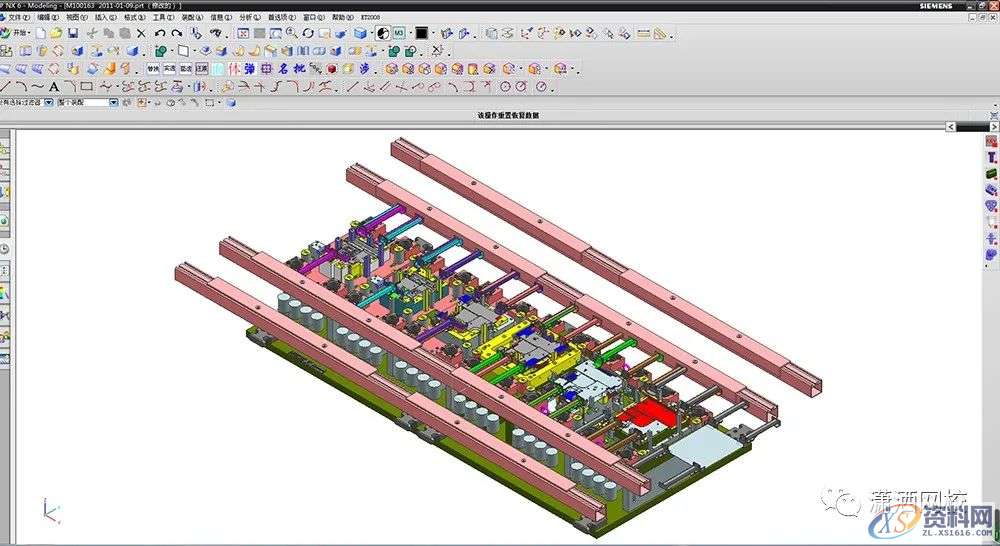Click the red part in 3D model

tap(643, 411)
